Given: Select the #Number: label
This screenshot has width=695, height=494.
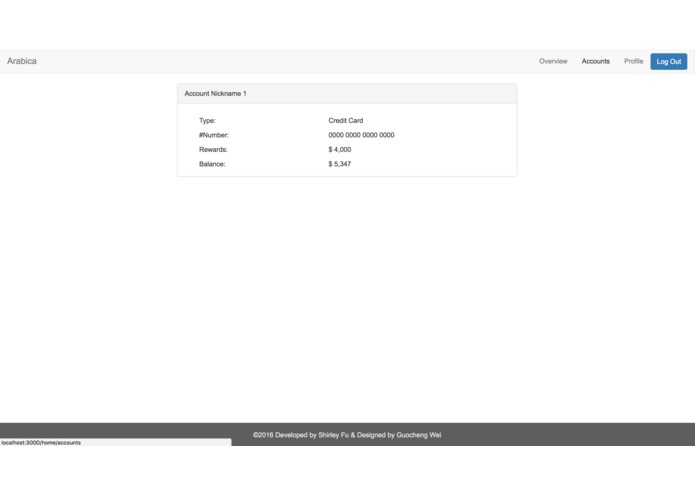Looking at the screenshot, I should (x=214, y=135).
